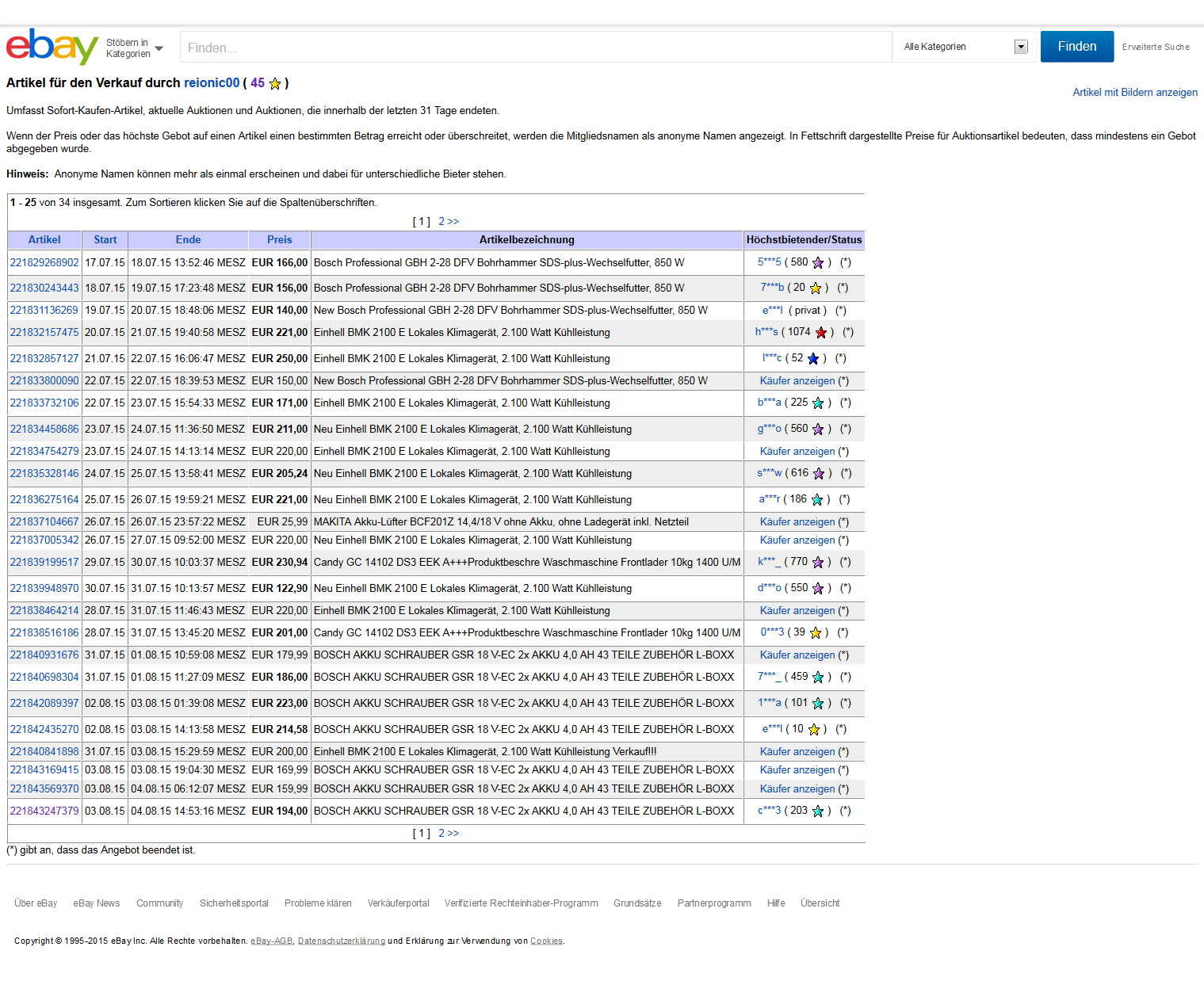Open item 221830243443
Screen dimensions: 1204x985
point(44,288)
